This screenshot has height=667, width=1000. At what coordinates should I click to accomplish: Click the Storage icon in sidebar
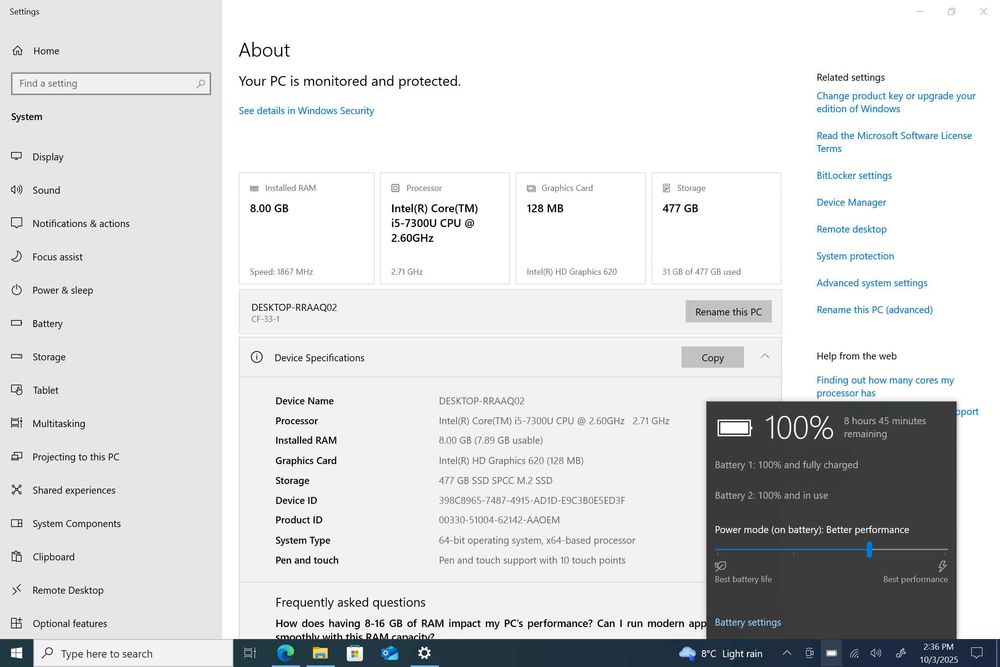pyautogui.click(x=17, y=356)
